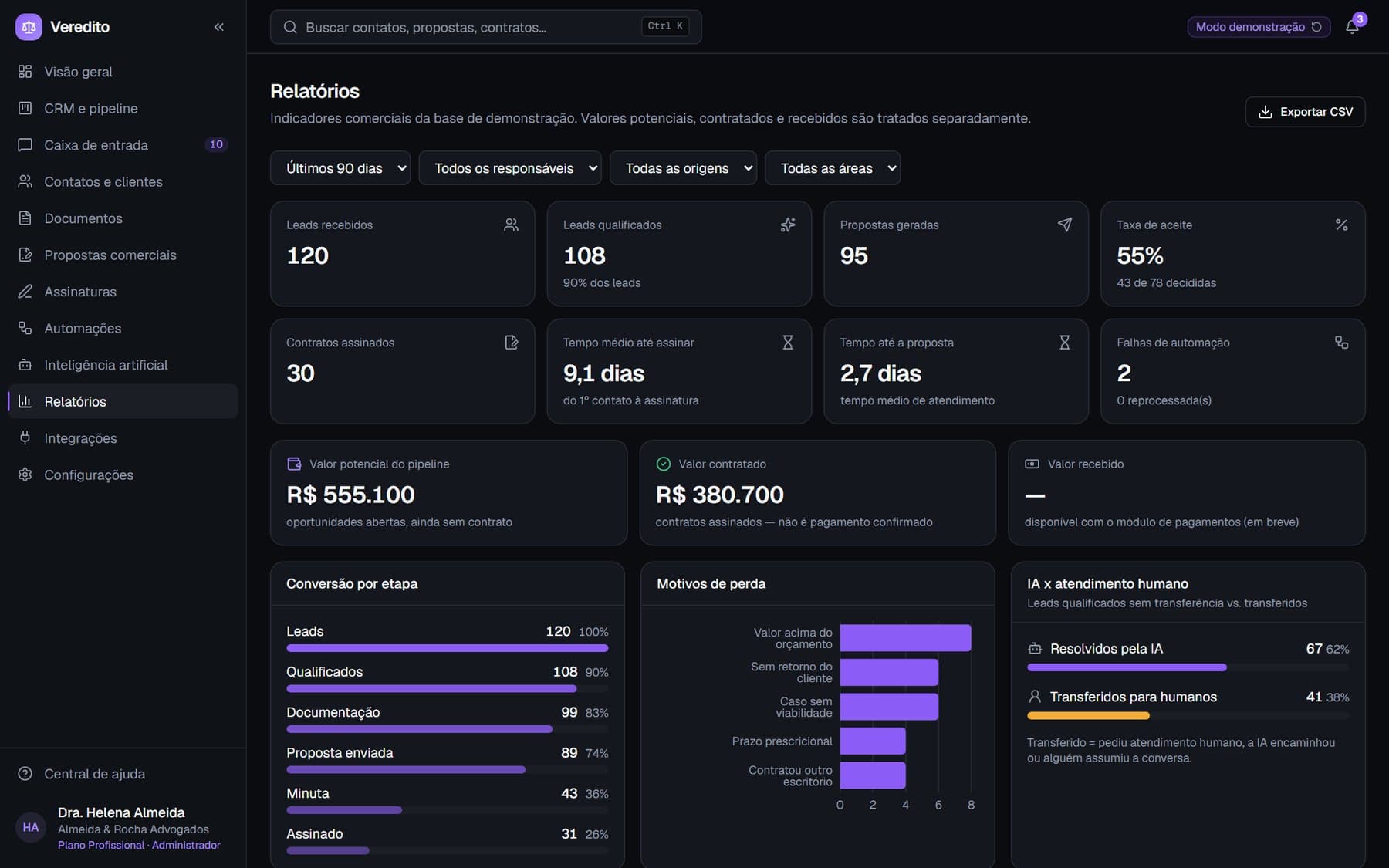Collapse the sidebar with double chevron
The width and height of the screenshot is (1389, 868).
coord(219,27)
